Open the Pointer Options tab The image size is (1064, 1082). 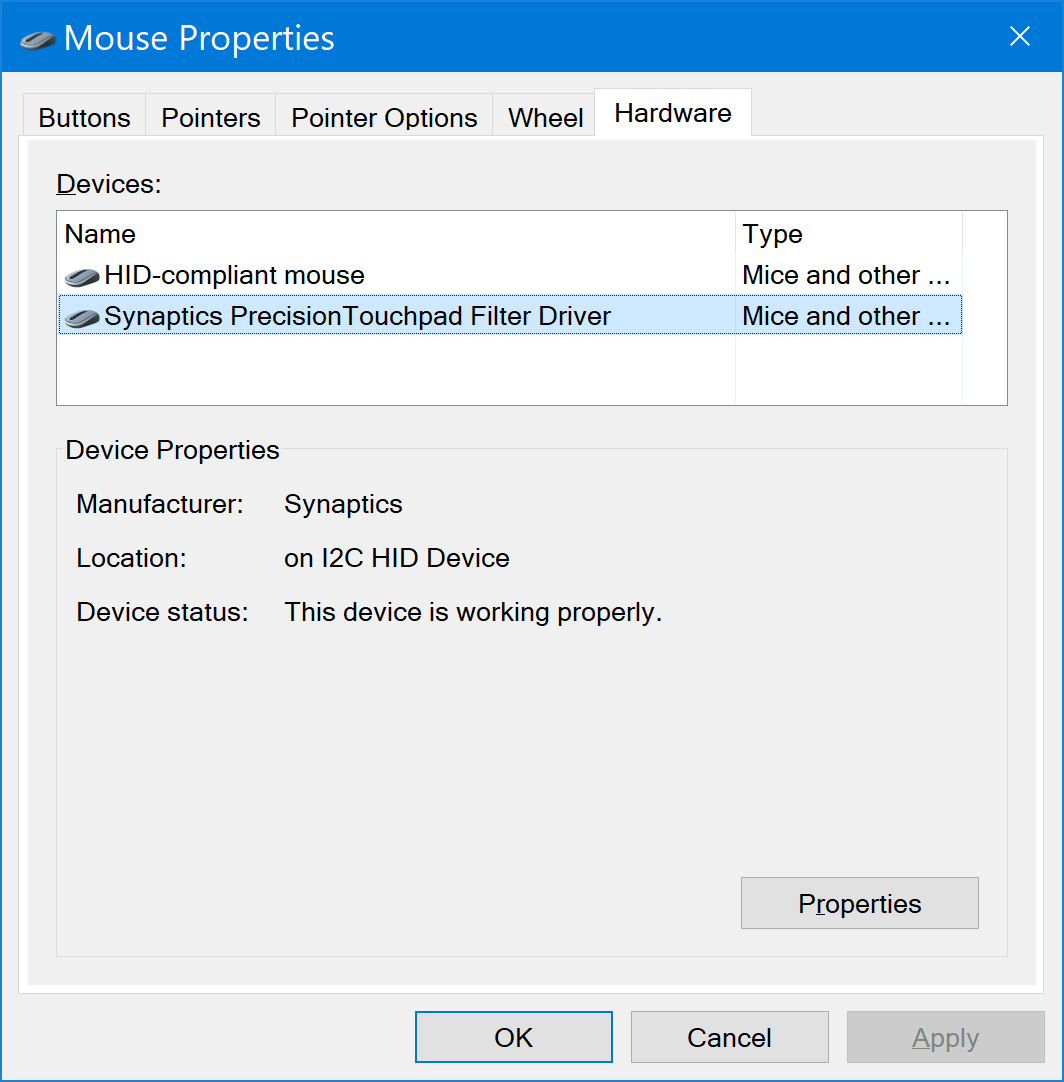point(383,117)
